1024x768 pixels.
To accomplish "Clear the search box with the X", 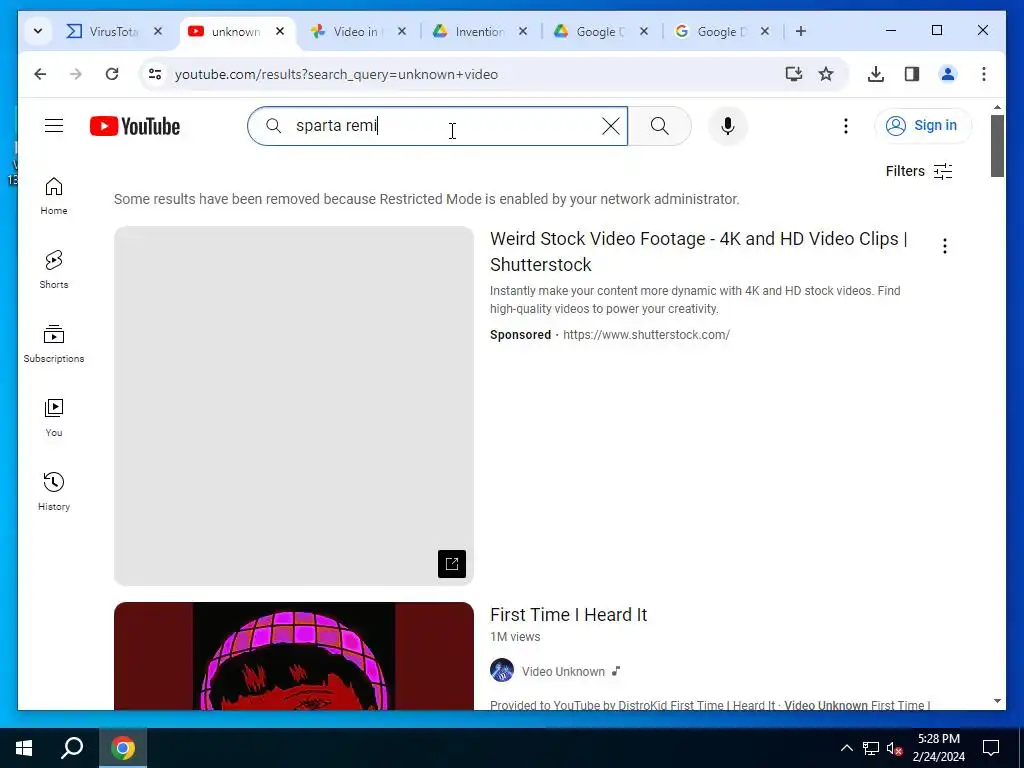I will coord(611,126).
